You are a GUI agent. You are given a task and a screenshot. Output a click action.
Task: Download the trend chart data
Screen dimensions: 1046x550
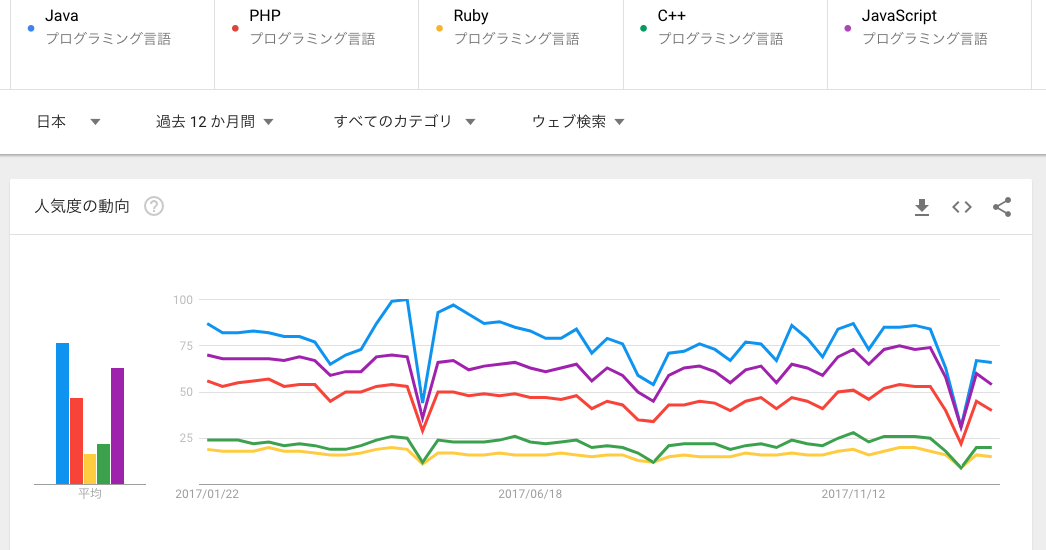[x=922, y=207]
